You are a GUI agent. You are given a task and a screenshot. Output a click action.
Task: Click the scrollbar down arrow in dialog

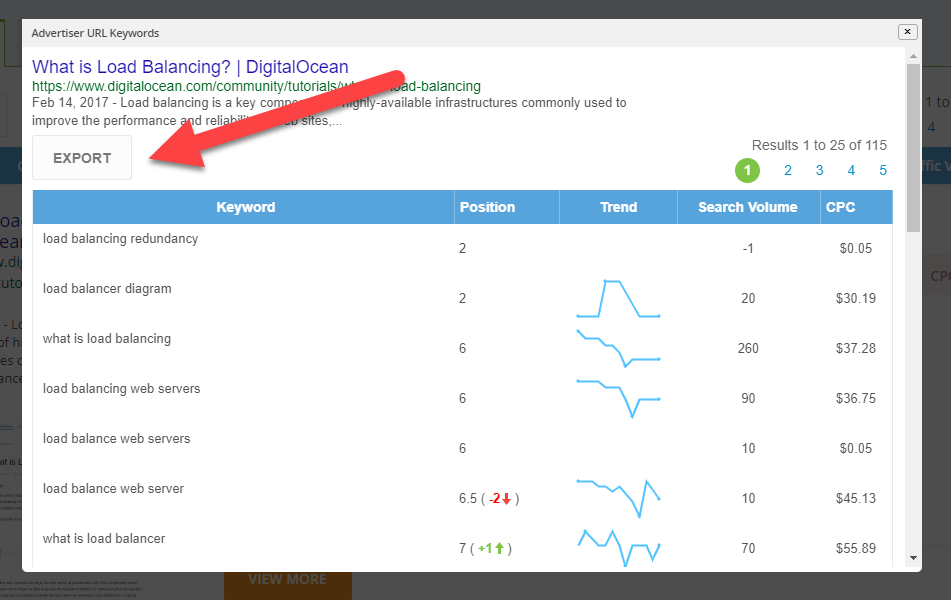point(913,558)
